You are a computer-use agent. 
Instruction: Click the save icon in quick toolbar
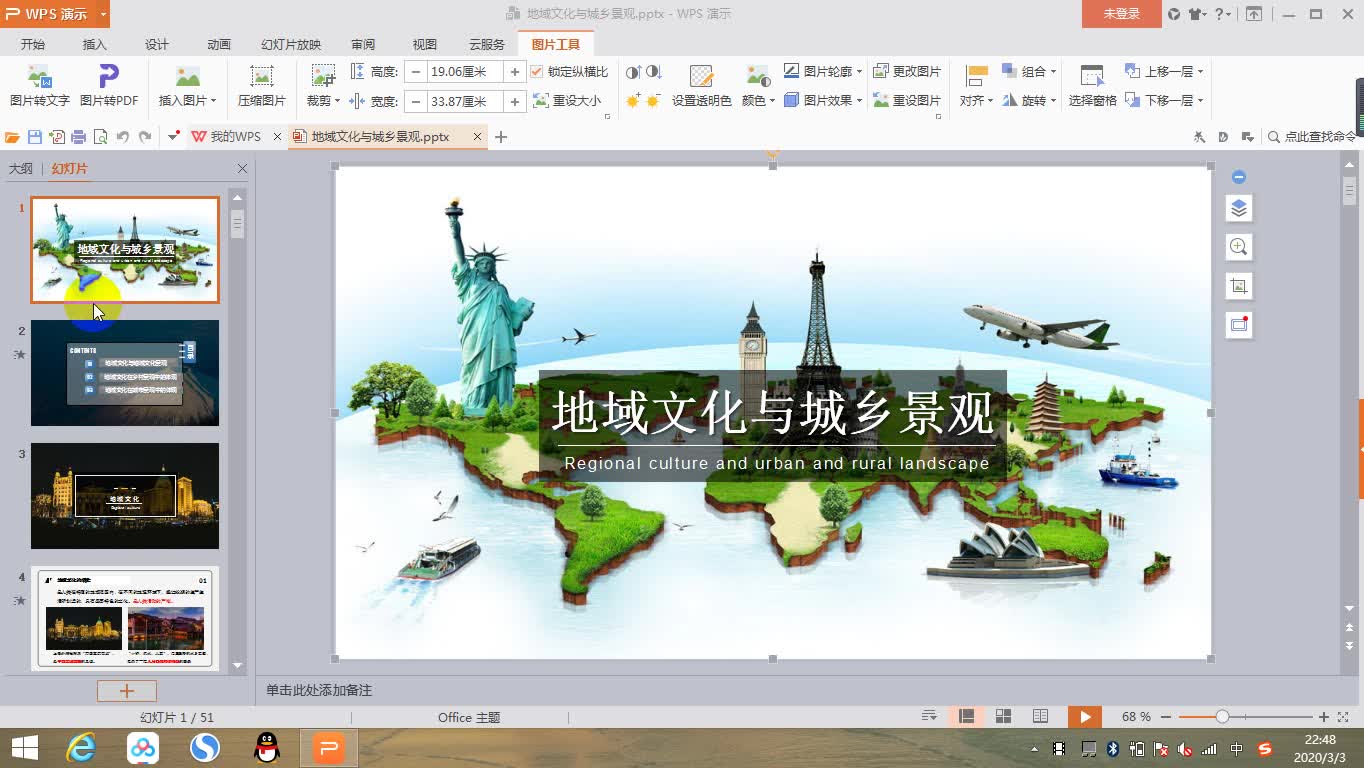click(35, 137)
